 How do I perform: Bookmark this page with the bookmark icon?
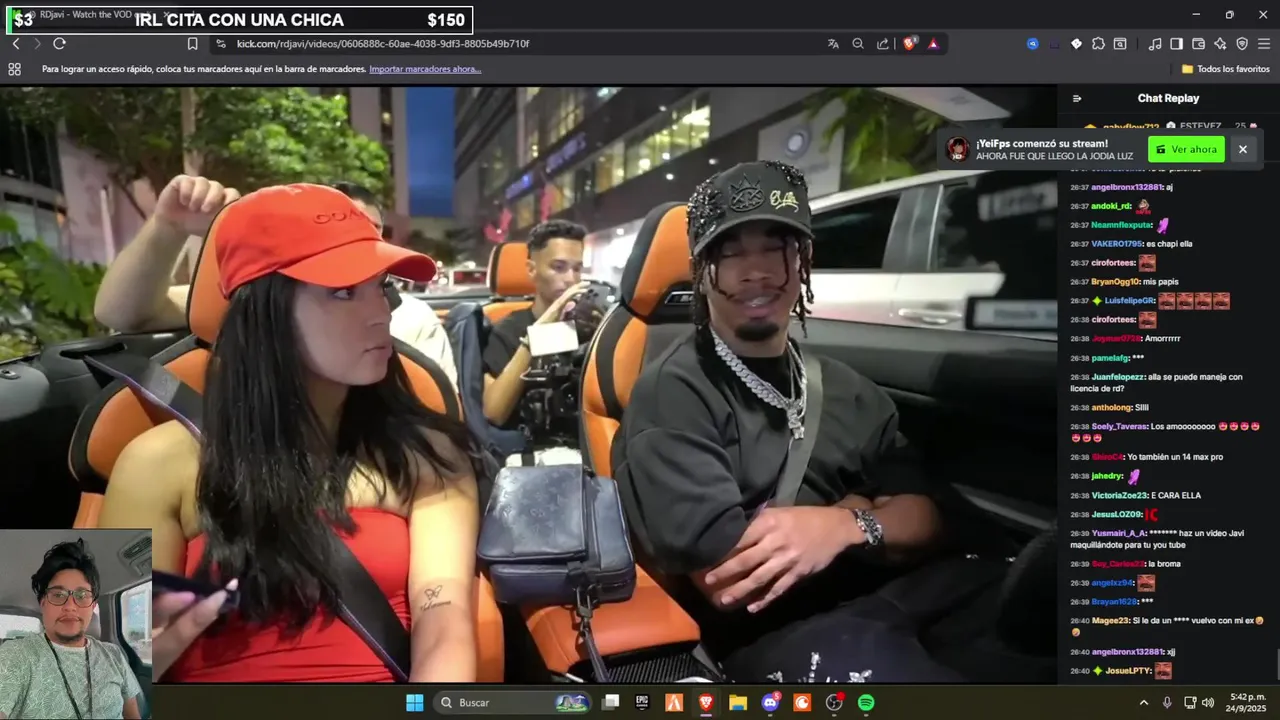tap(193, 44)
